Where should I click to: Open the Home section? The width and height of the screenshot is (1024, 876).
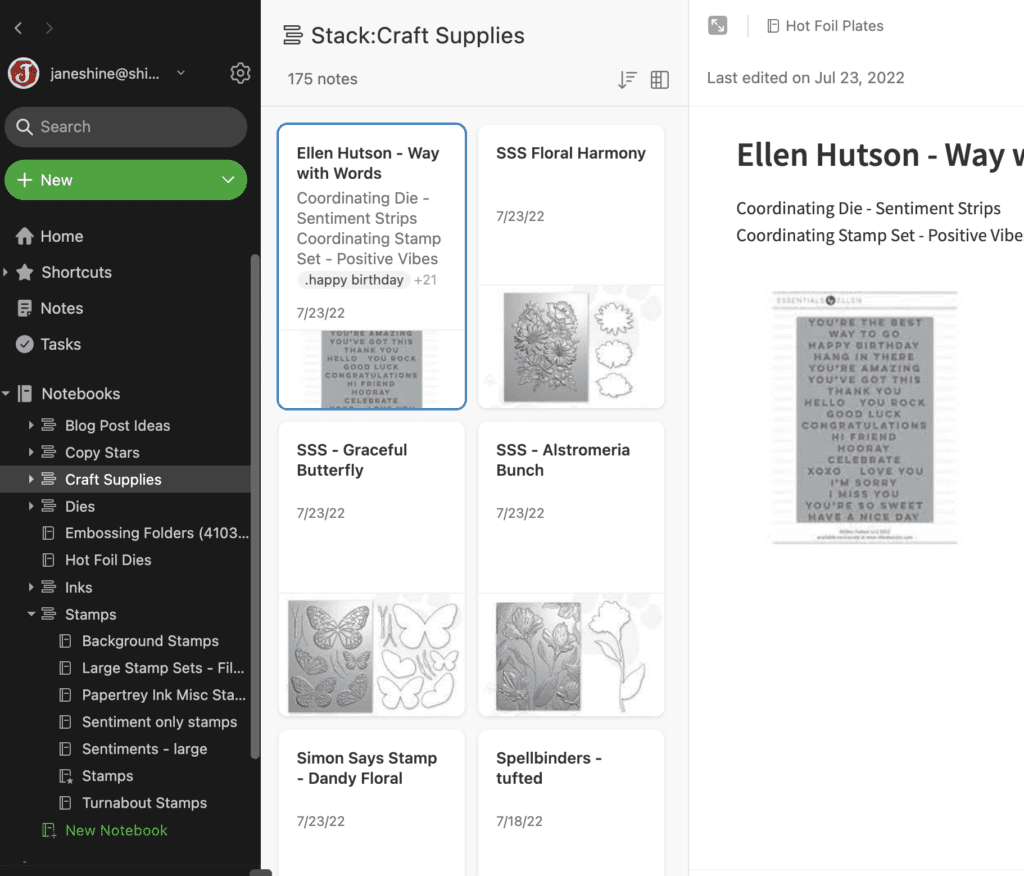point(61,236)
